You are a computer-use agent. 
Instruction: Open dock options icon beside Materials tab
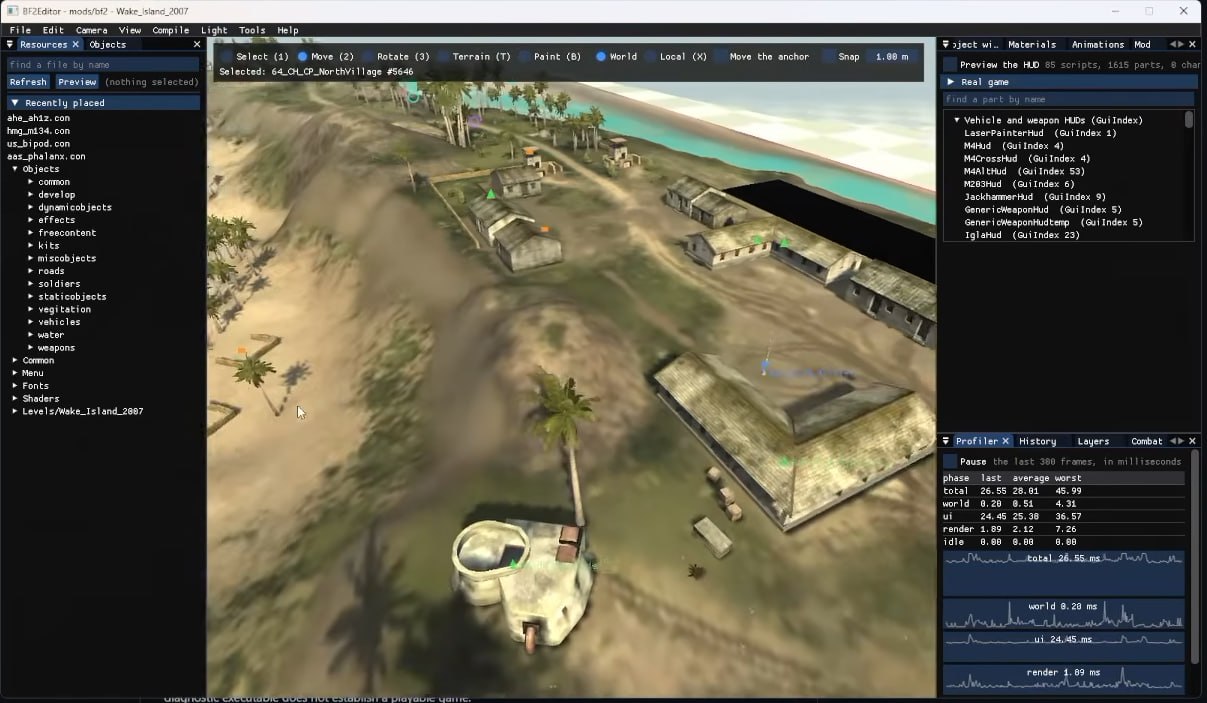pyautogui.click(x=946, y=44)
